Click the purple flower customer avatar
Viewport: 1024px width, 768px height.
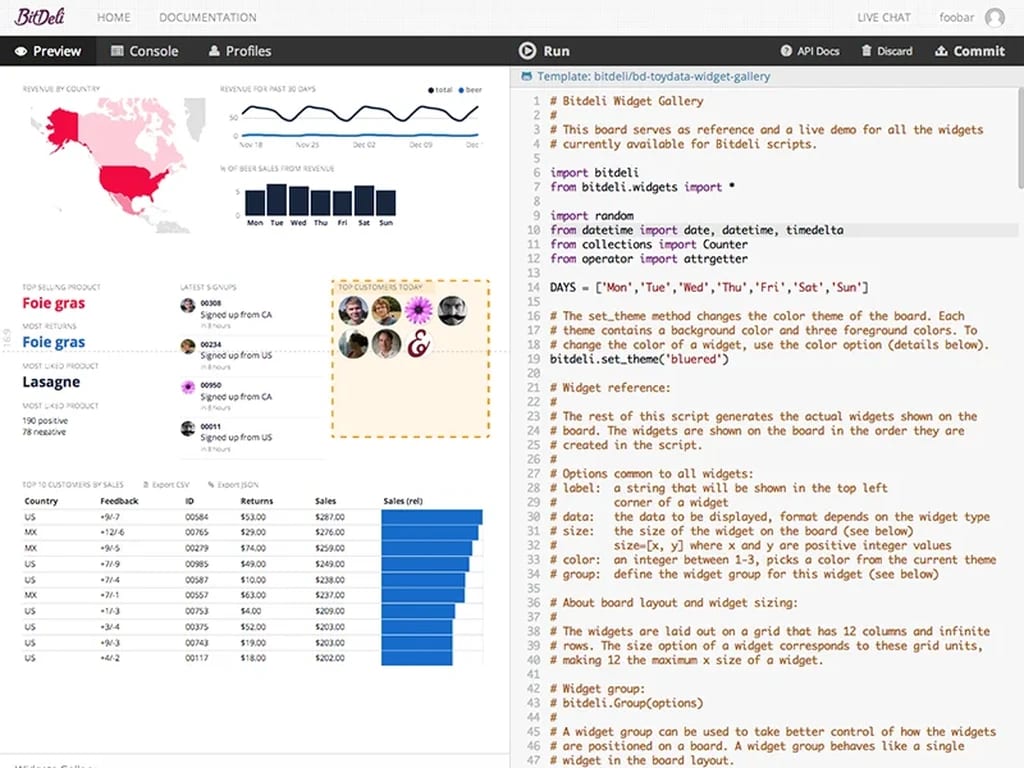coord(419,310)
